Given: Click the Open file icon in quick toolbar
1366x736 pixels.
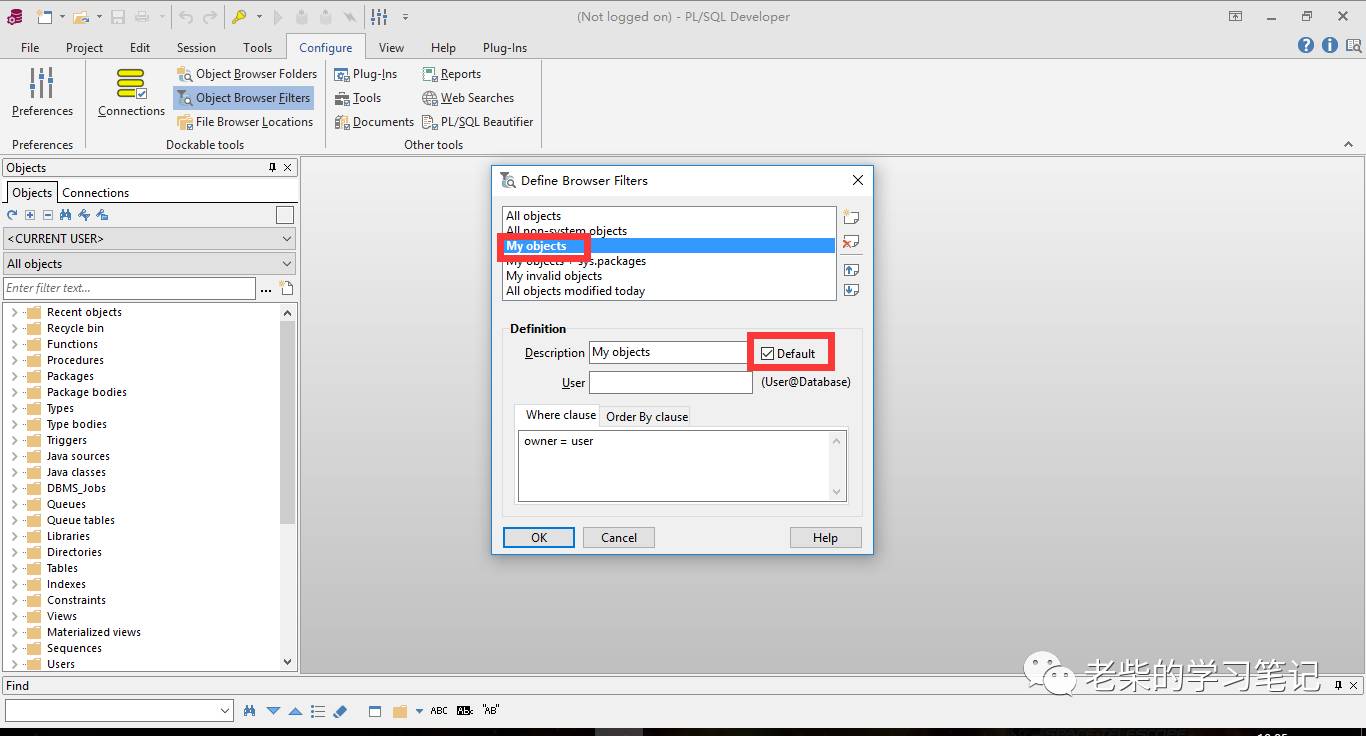Looking at the screenshot, I should 81,17.
